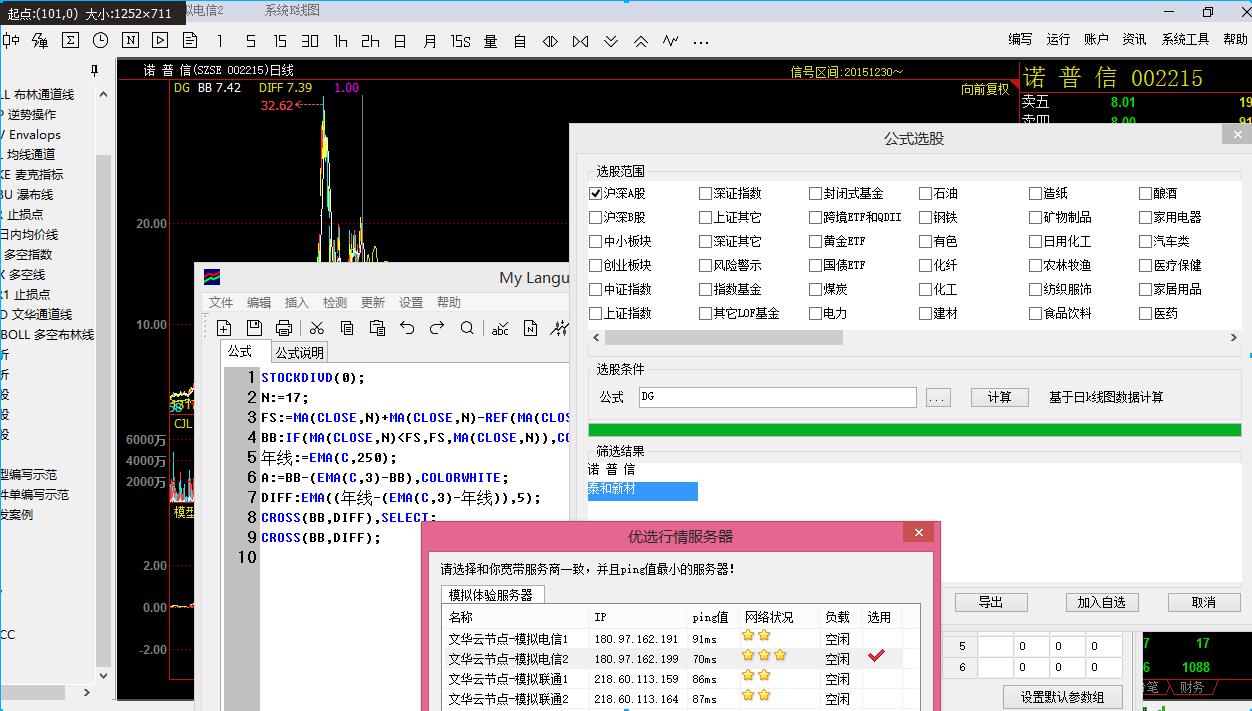Click the print icon in editor toolbar

284,328
